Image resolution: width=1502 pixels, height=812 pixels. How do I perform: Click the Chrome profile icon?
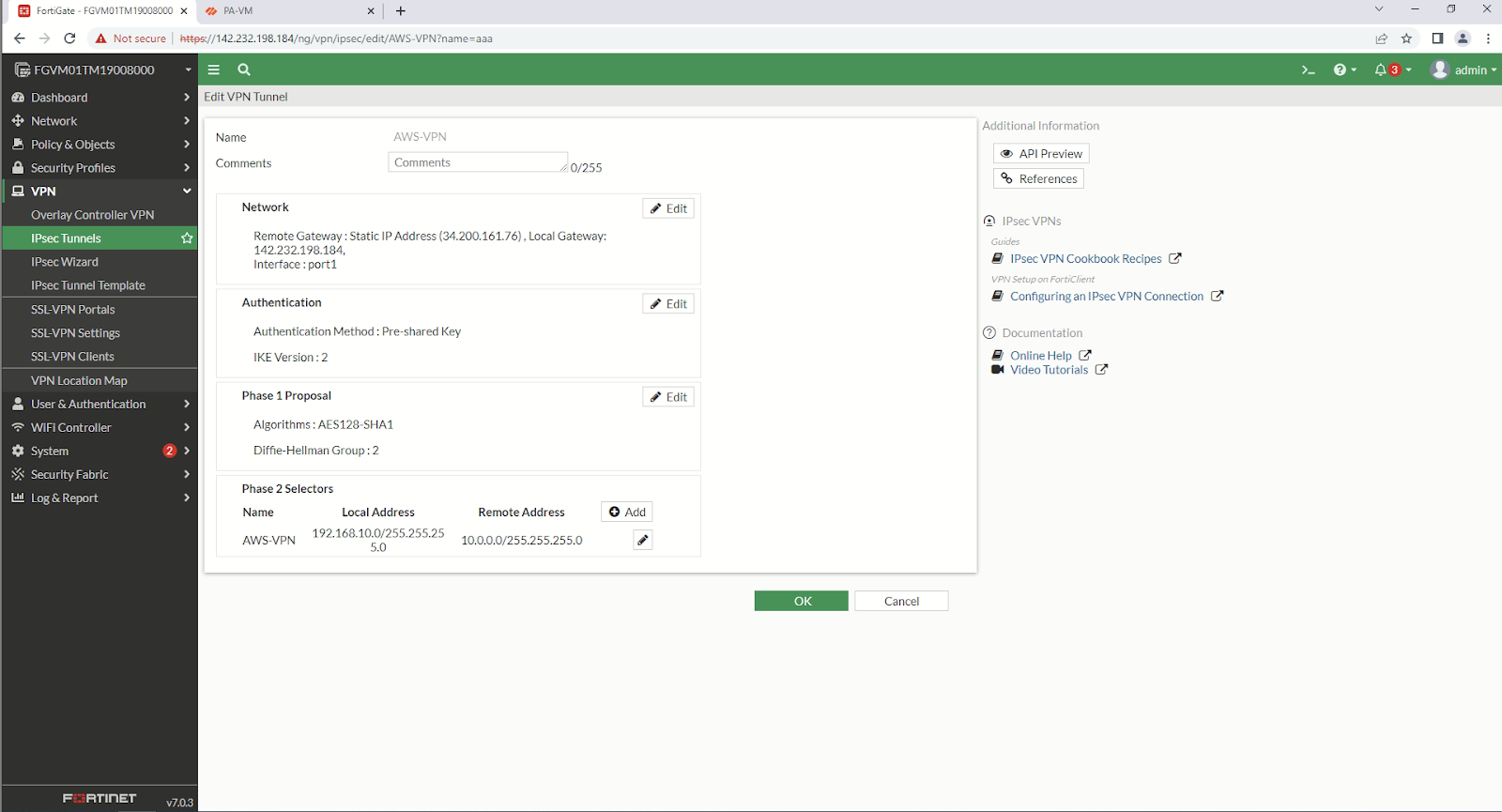pyautogui.click(x=1463, y=38)
